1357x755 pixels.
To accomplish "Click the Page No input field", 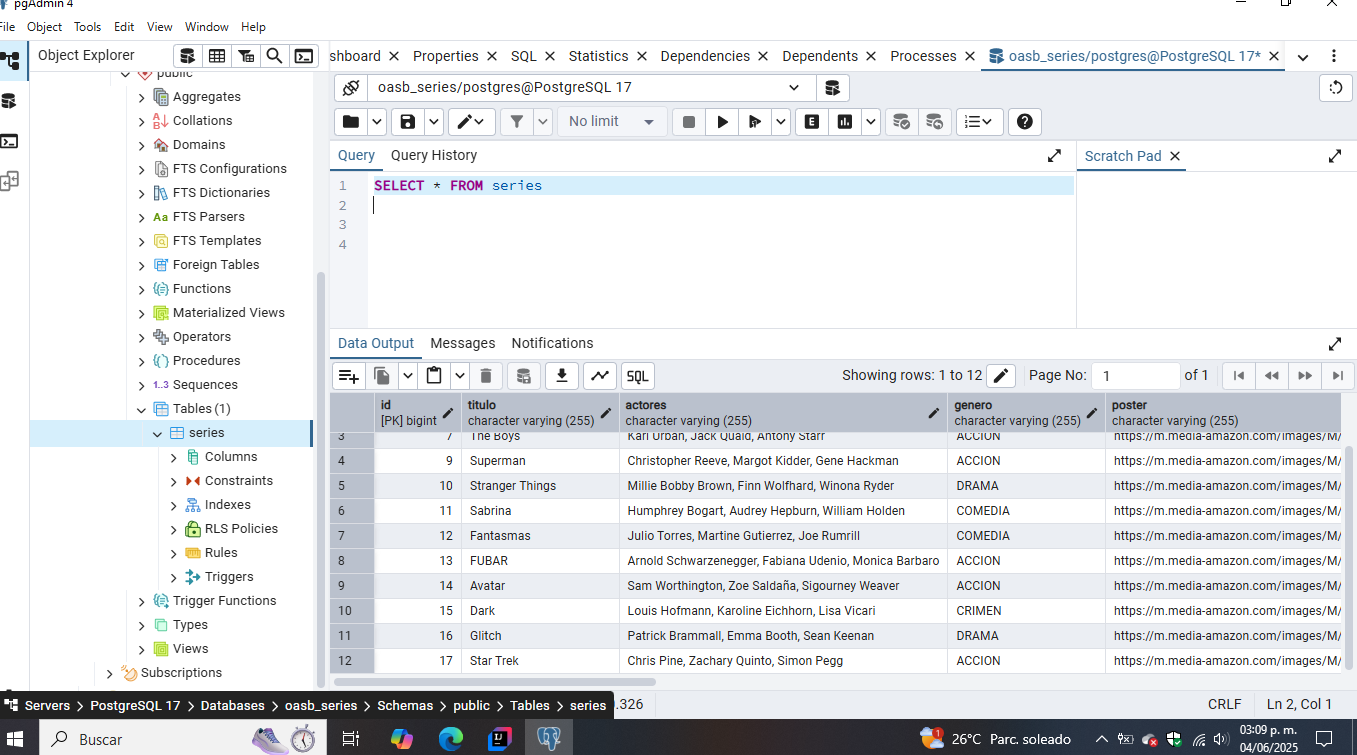I will 1136,376.
